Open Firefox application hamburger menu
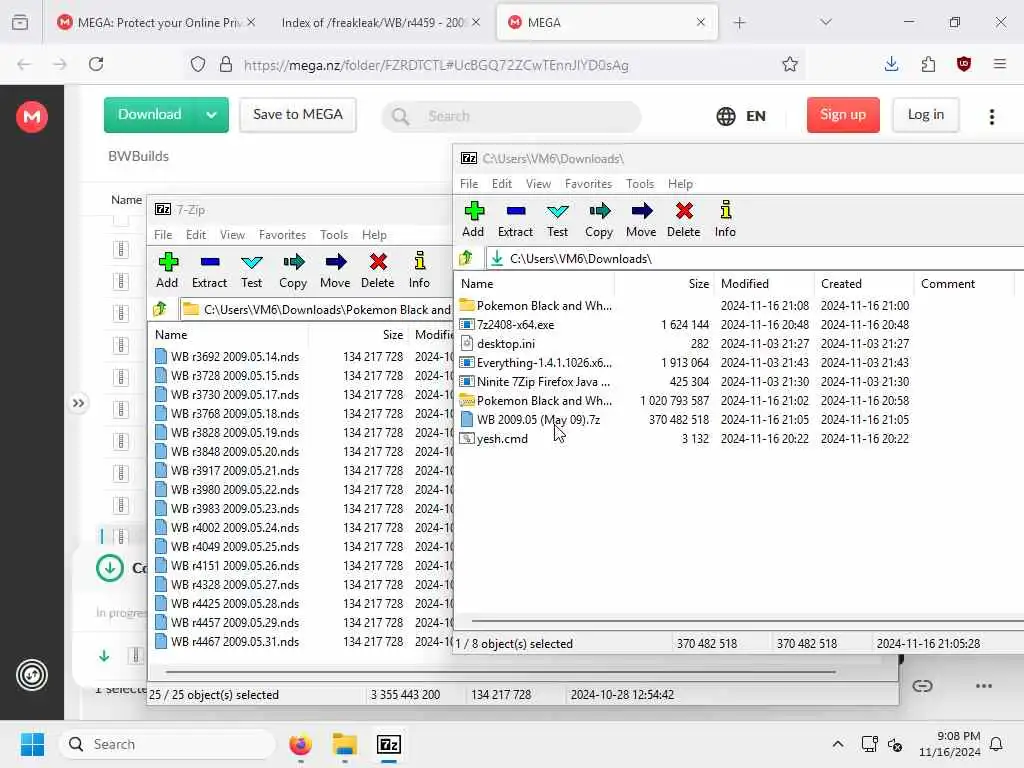The width and height of the screenshot is (1024, 768). tap(1000, 64)
